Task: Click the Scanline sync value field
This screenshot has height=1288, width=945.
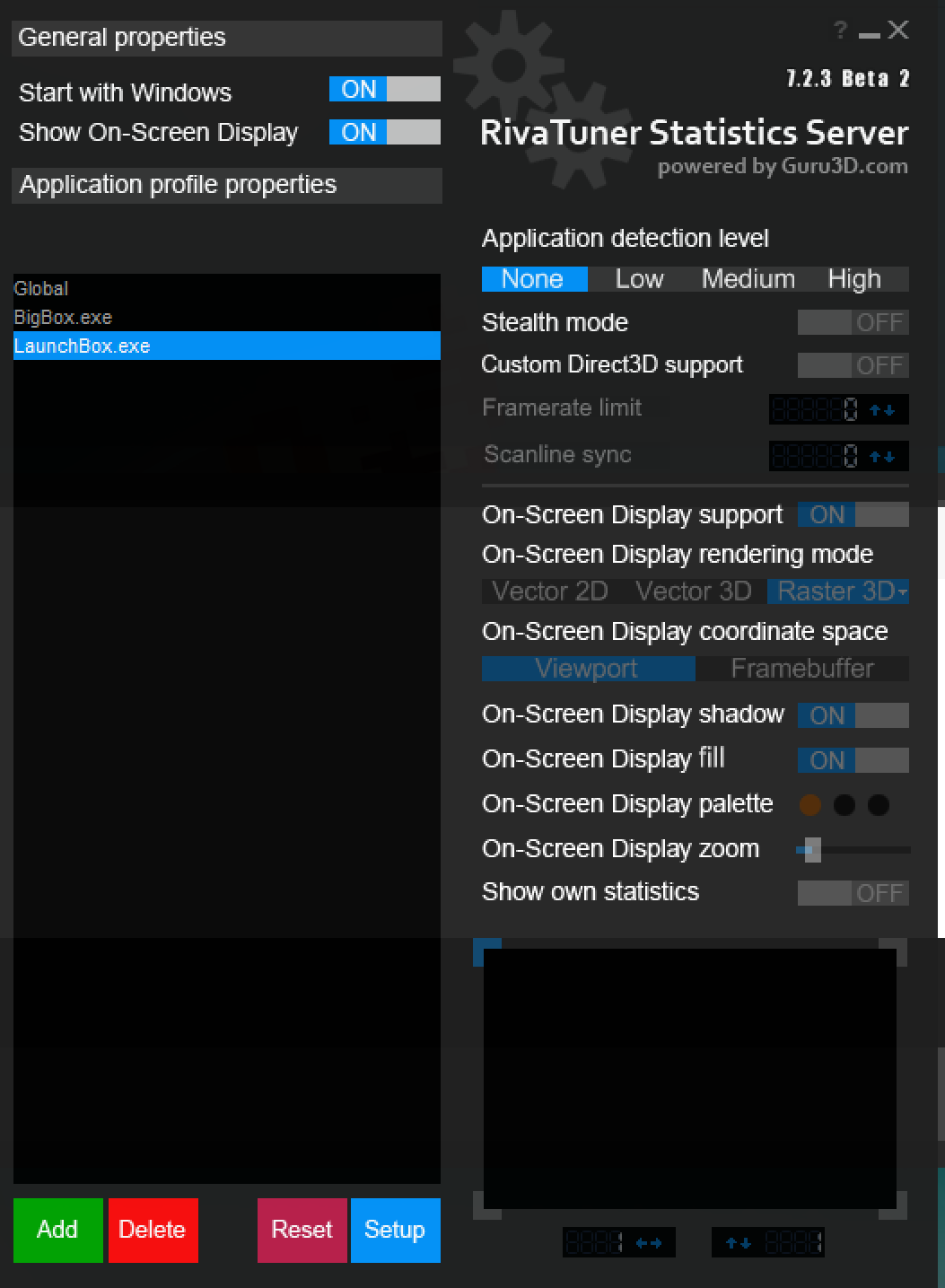Action: (816, 457)
